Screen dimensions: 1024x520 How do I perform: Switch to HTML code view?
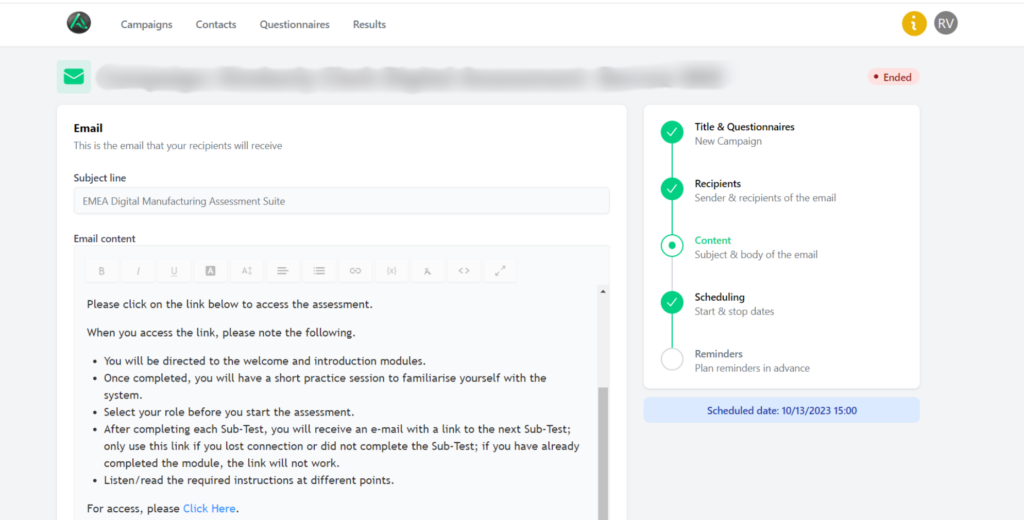coord(464,270)
